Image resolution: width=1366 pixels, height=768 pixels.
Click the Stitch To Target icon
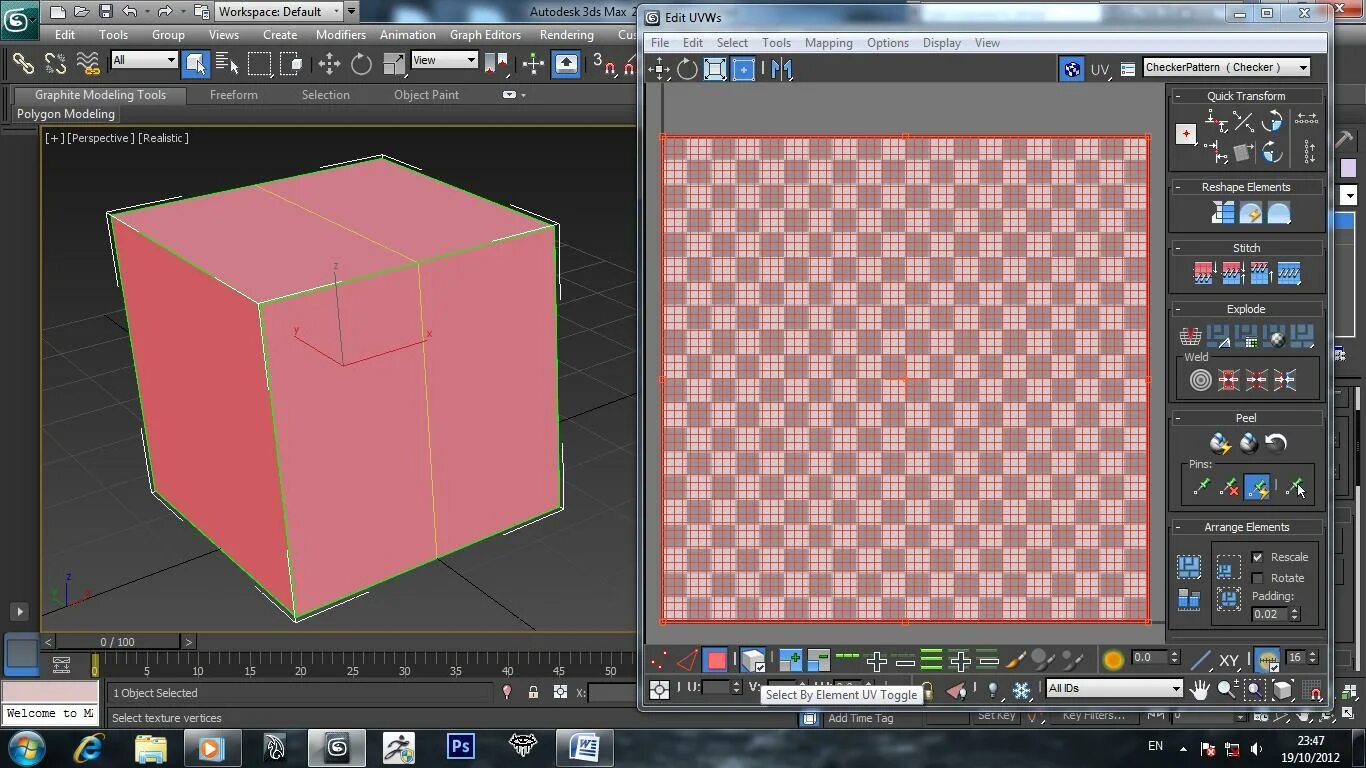click(1204, 273)
